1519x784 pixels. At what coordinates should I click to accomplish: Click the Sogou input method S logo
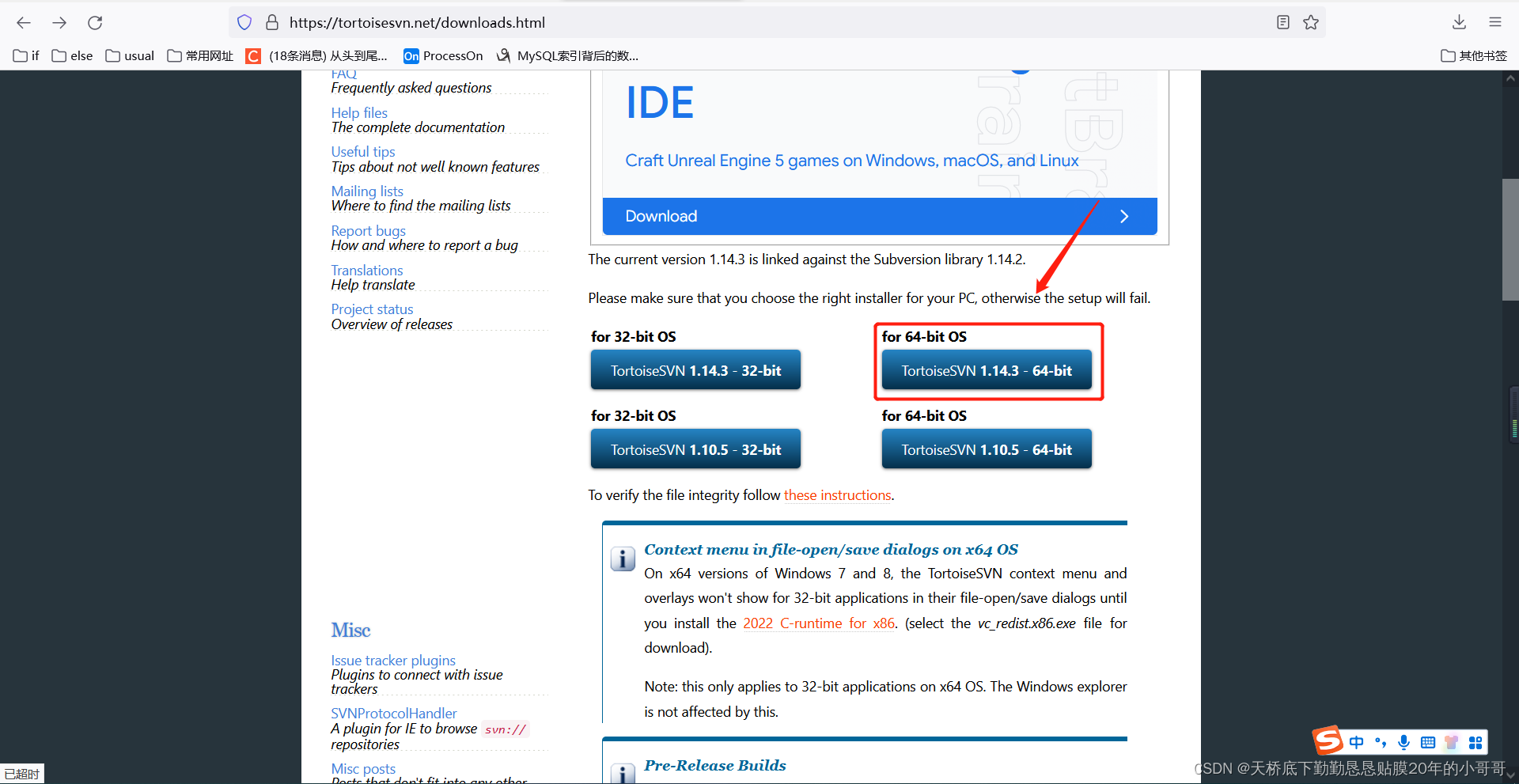1328,740
